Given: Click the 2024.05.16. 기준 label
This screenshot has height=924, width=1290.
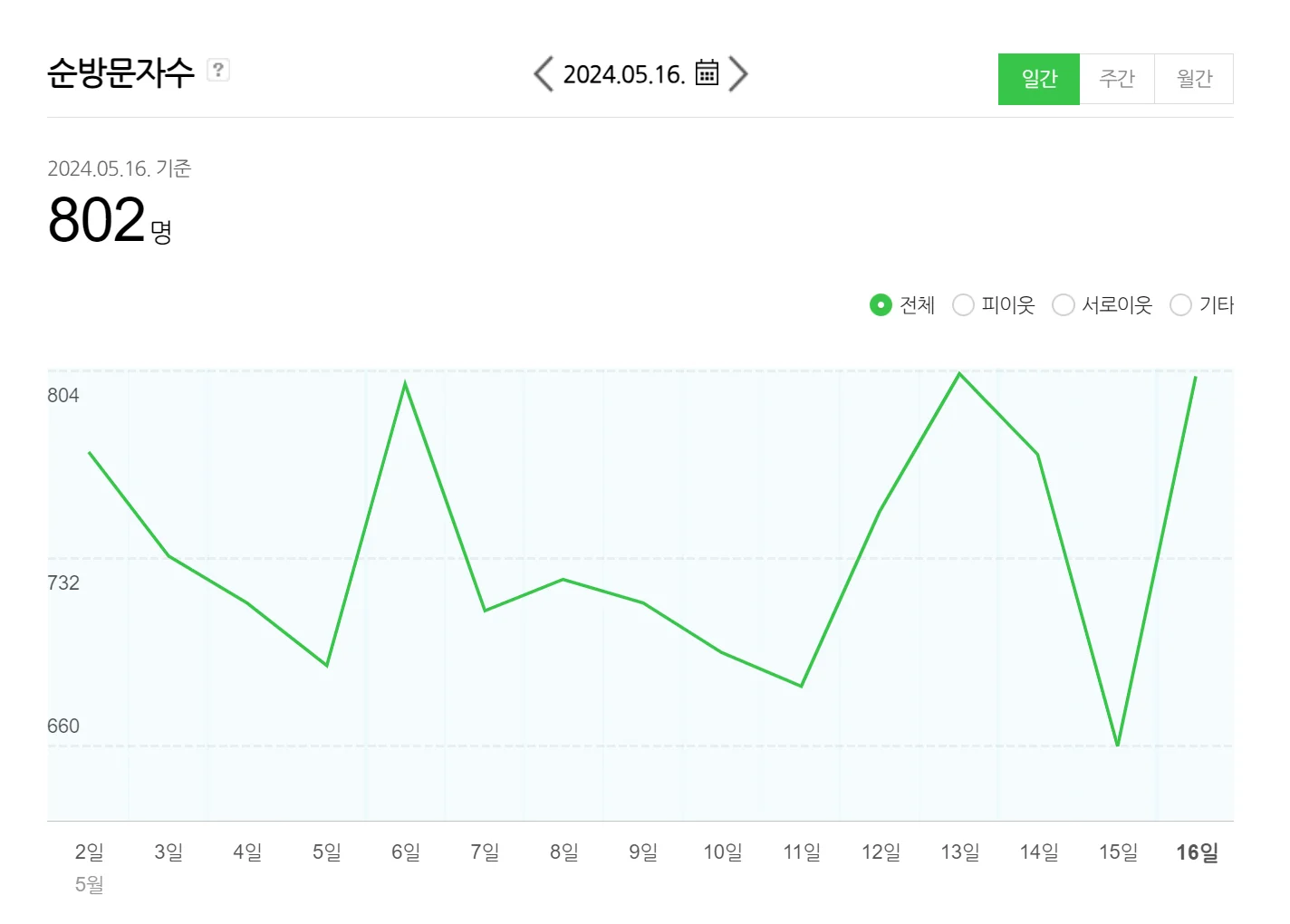Looking at the screenshot, I should 120,168.
